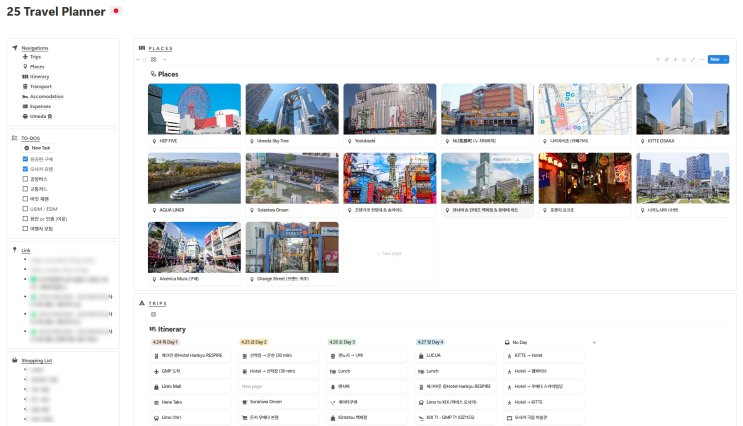Open the Shopping List heading link
743x426 pixels.
[x=37, y=361]
